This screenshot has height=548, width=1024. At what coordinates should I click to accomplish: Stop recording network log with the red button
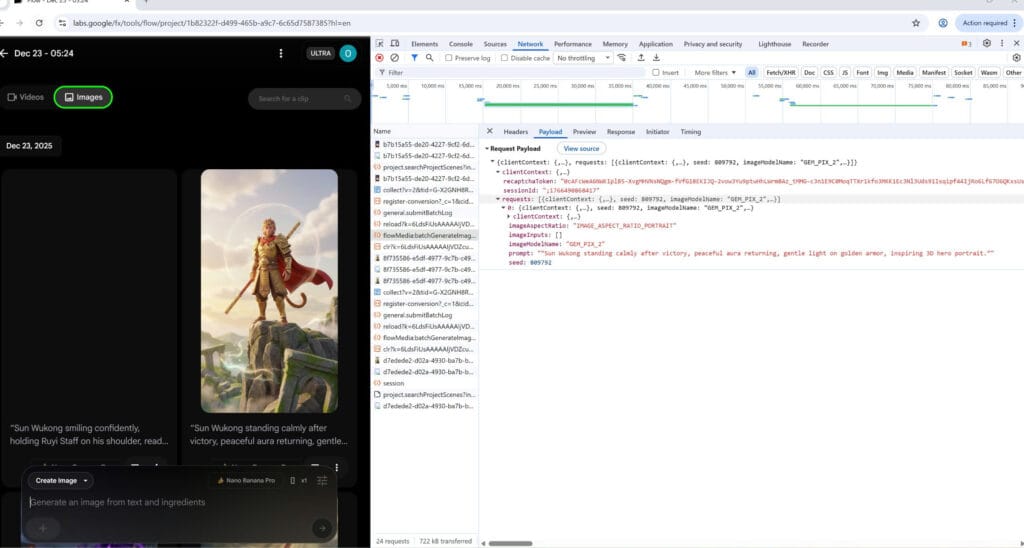pyautogui.click(x=379, y=58)
